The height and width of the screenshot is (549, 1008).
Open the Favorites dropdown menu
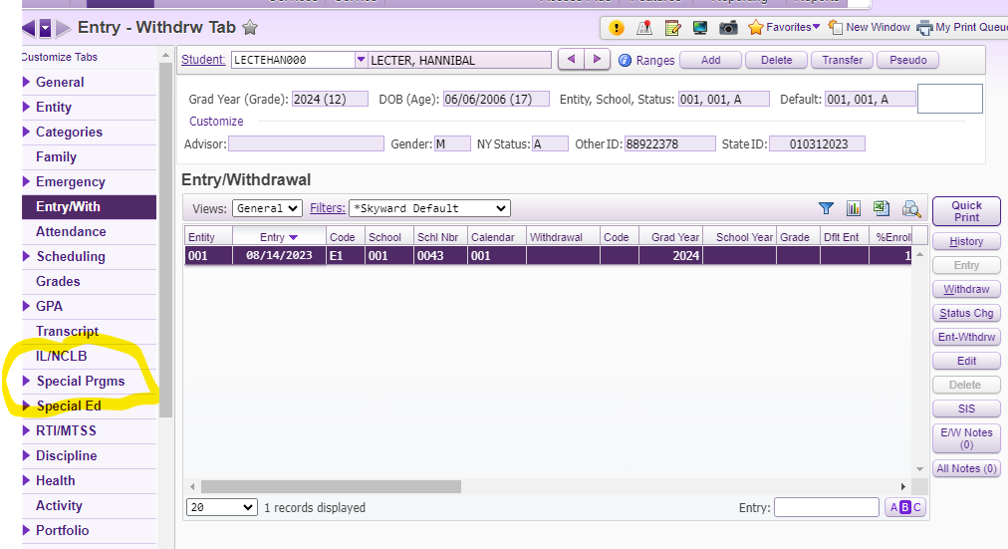coord(785,28)
